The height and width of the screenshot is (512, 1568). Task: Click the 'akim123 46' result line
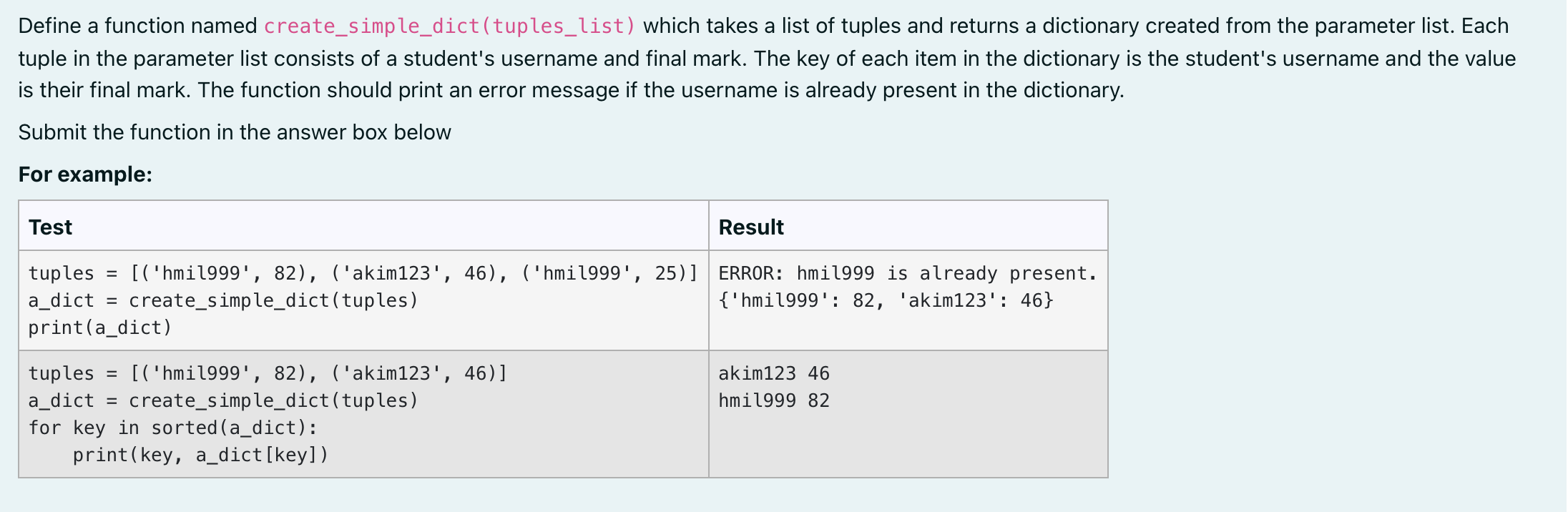774,373
